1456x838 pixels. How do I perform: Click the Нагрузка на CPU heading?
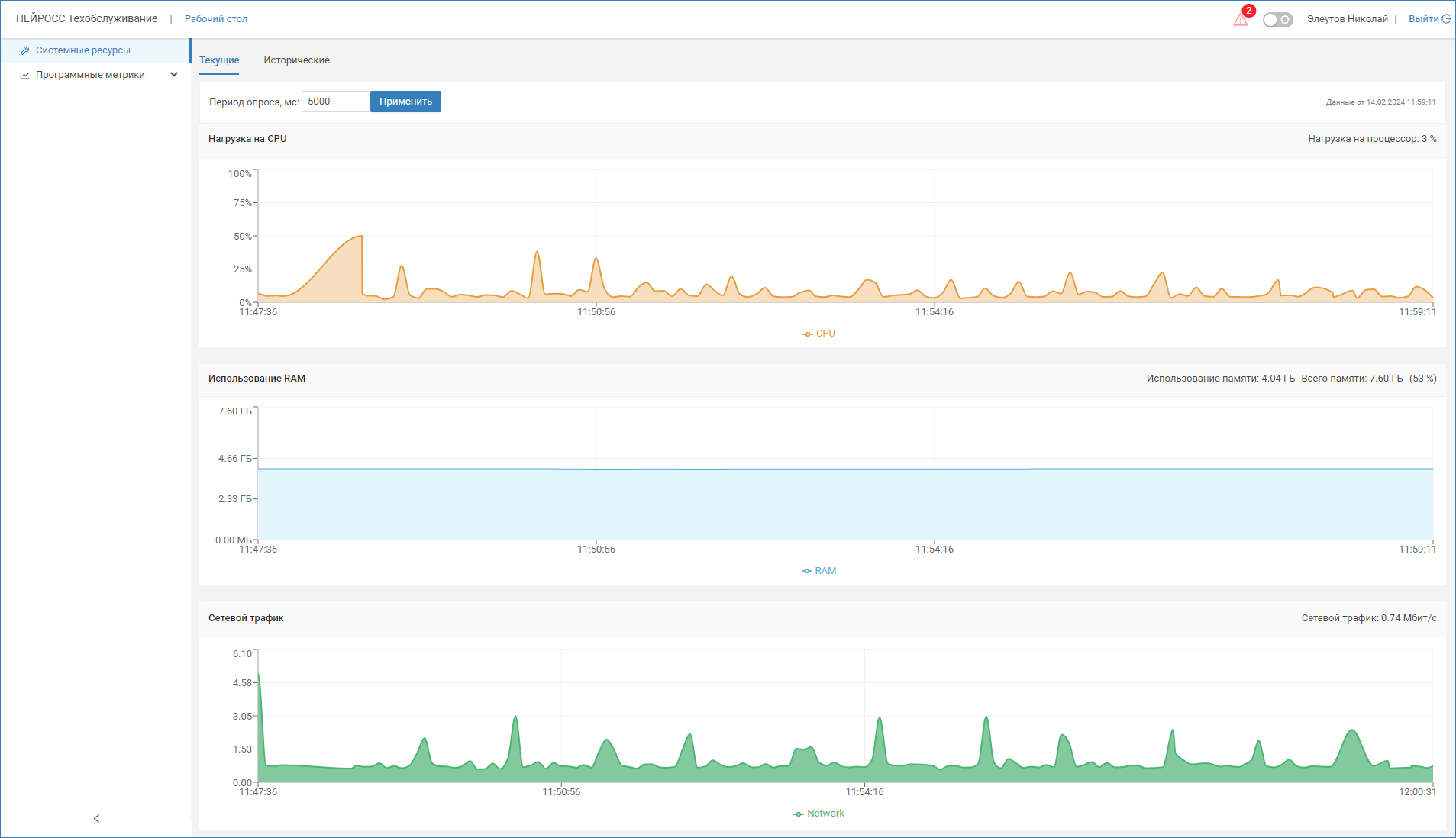click(247, 139)
